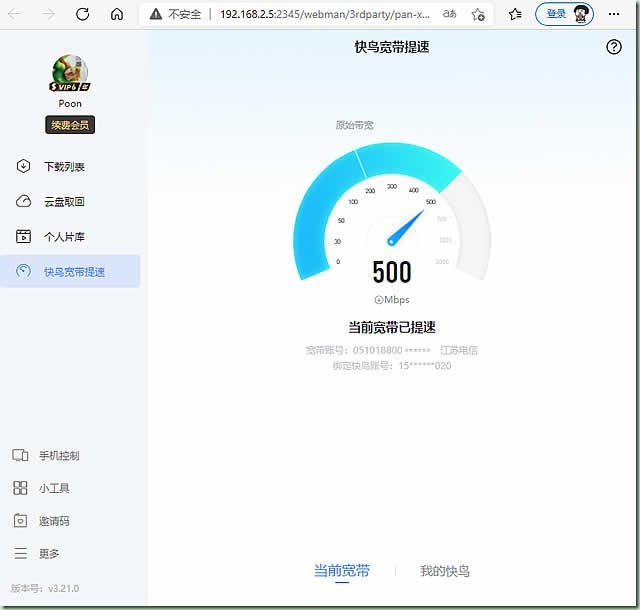Click the forward arrow in the browser

(49, 14)
